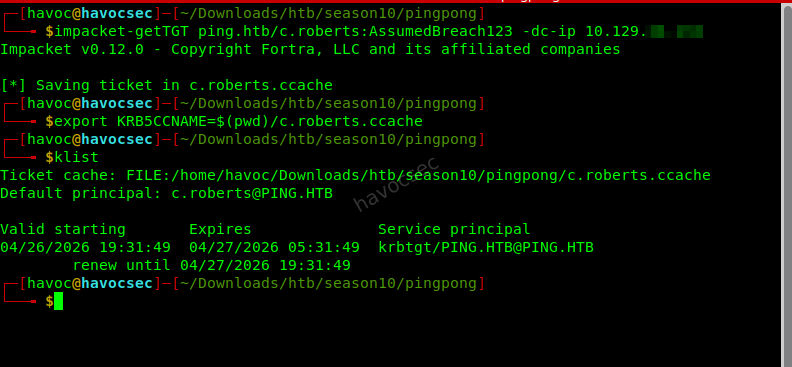Click the Service principal column header
Image resolution: width=792 pixels, height=367 pixels.
coord(454,229)
